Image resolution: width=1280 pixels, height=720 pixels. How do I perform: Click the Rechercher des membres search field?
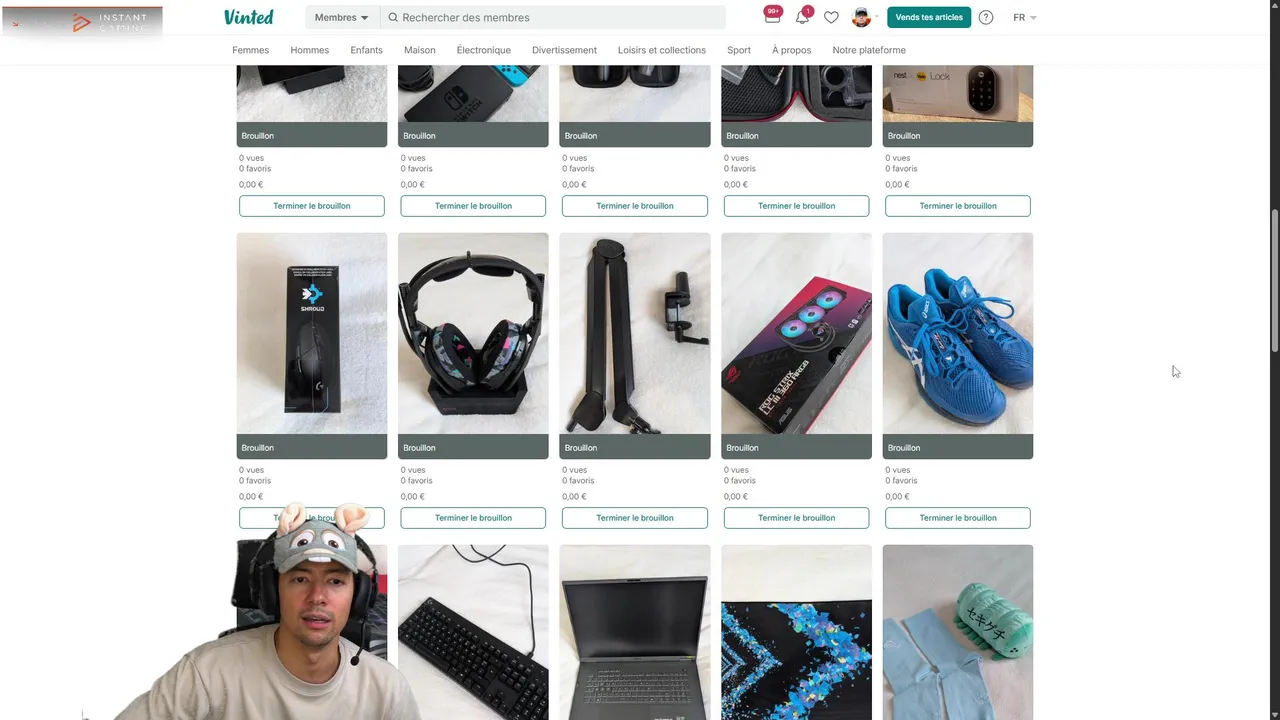(560, 17)
